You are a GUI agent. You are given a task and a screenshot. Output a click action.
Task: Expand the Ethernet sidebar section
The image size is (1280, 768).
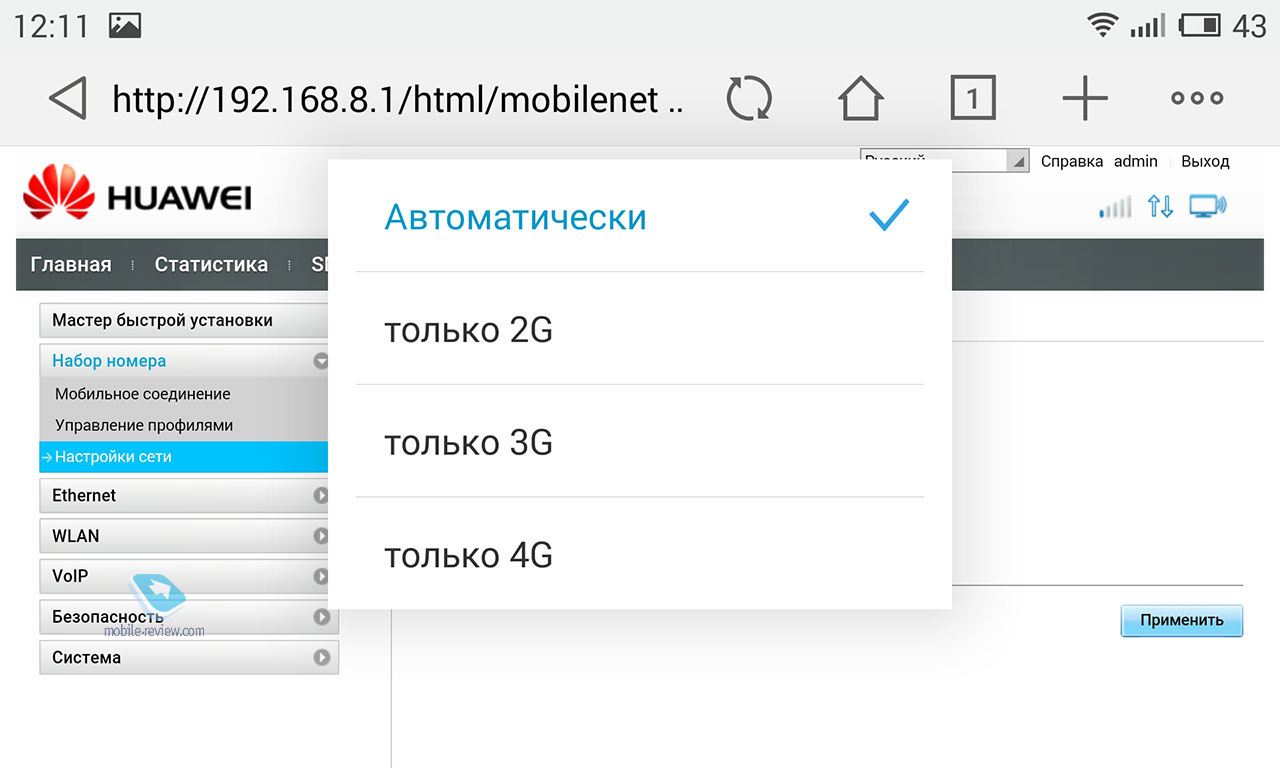(x=189, y=495)
